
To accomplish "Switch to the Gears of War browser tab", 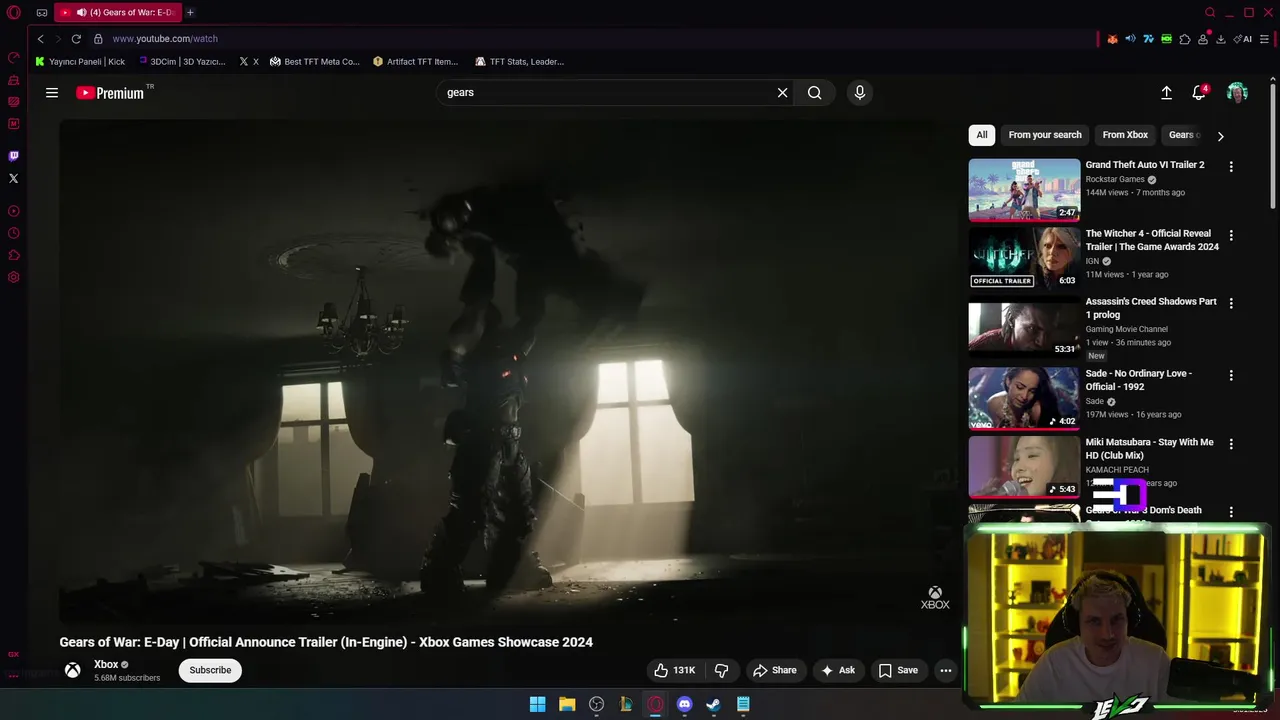I will (118, 13).
